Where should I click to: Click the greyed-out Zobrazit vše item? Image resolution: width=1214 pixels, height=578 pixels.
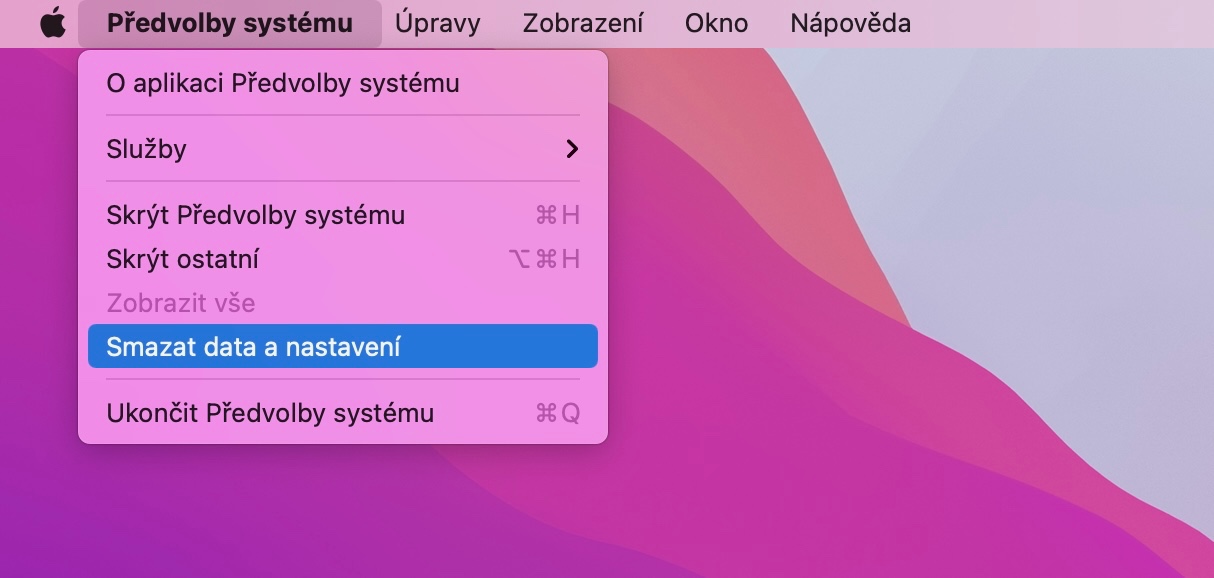[x=180, y=303]
